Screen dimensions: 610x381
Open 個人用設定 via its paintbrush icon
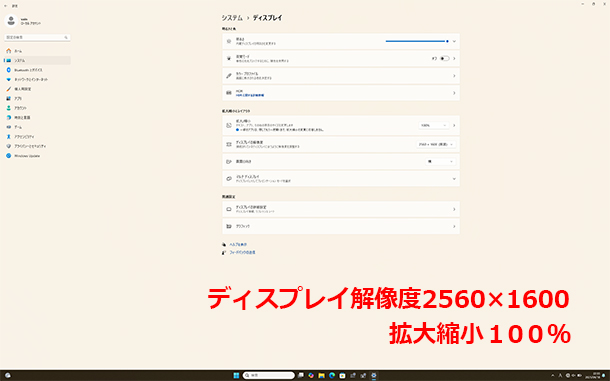pyautogui.click(x=9, y=89)
